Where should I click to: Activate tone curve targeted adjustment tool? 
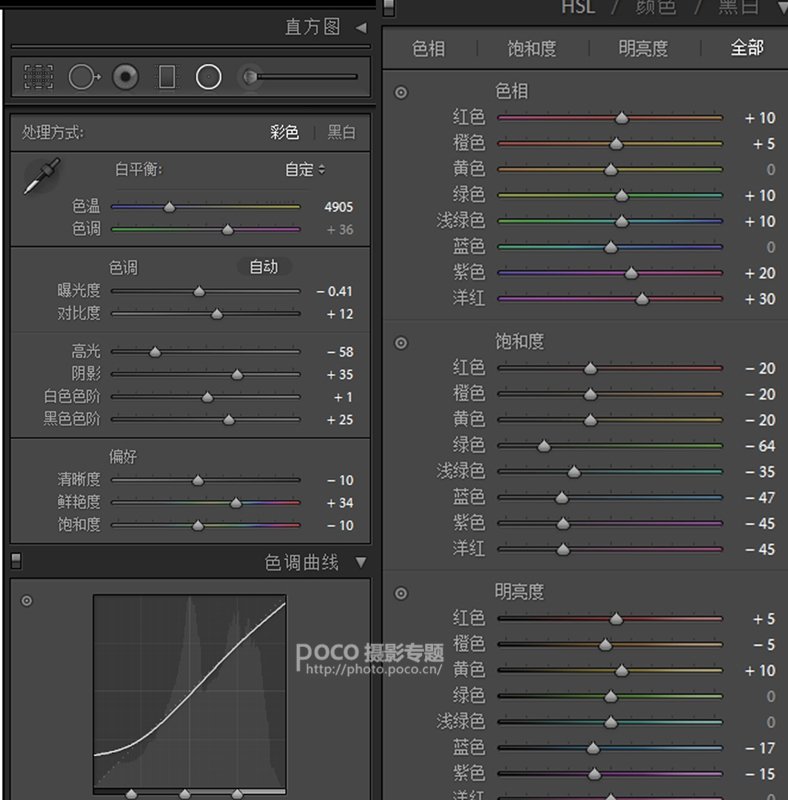click(x=27, y=601)
